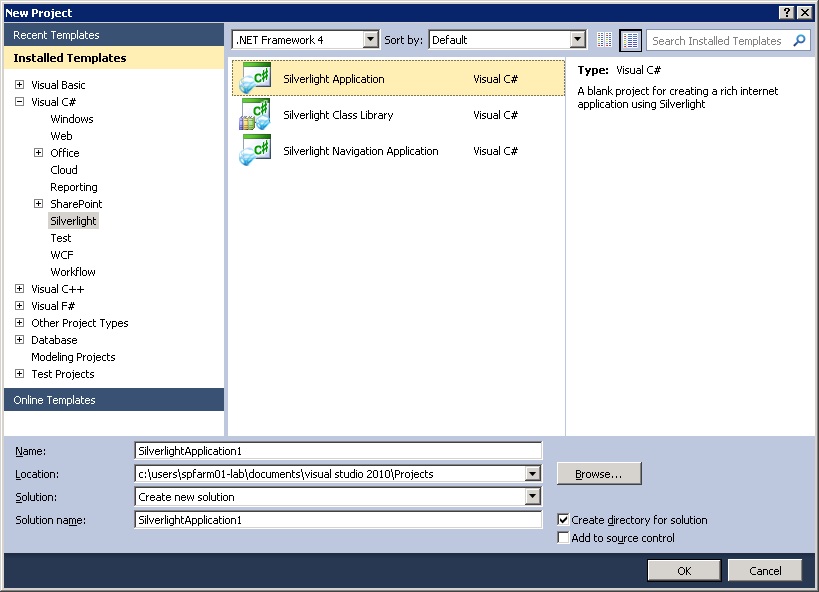Viewport: 819px width, 592px height.
Task: Click the Solution name text field
Action: click(x=338, y=520)
